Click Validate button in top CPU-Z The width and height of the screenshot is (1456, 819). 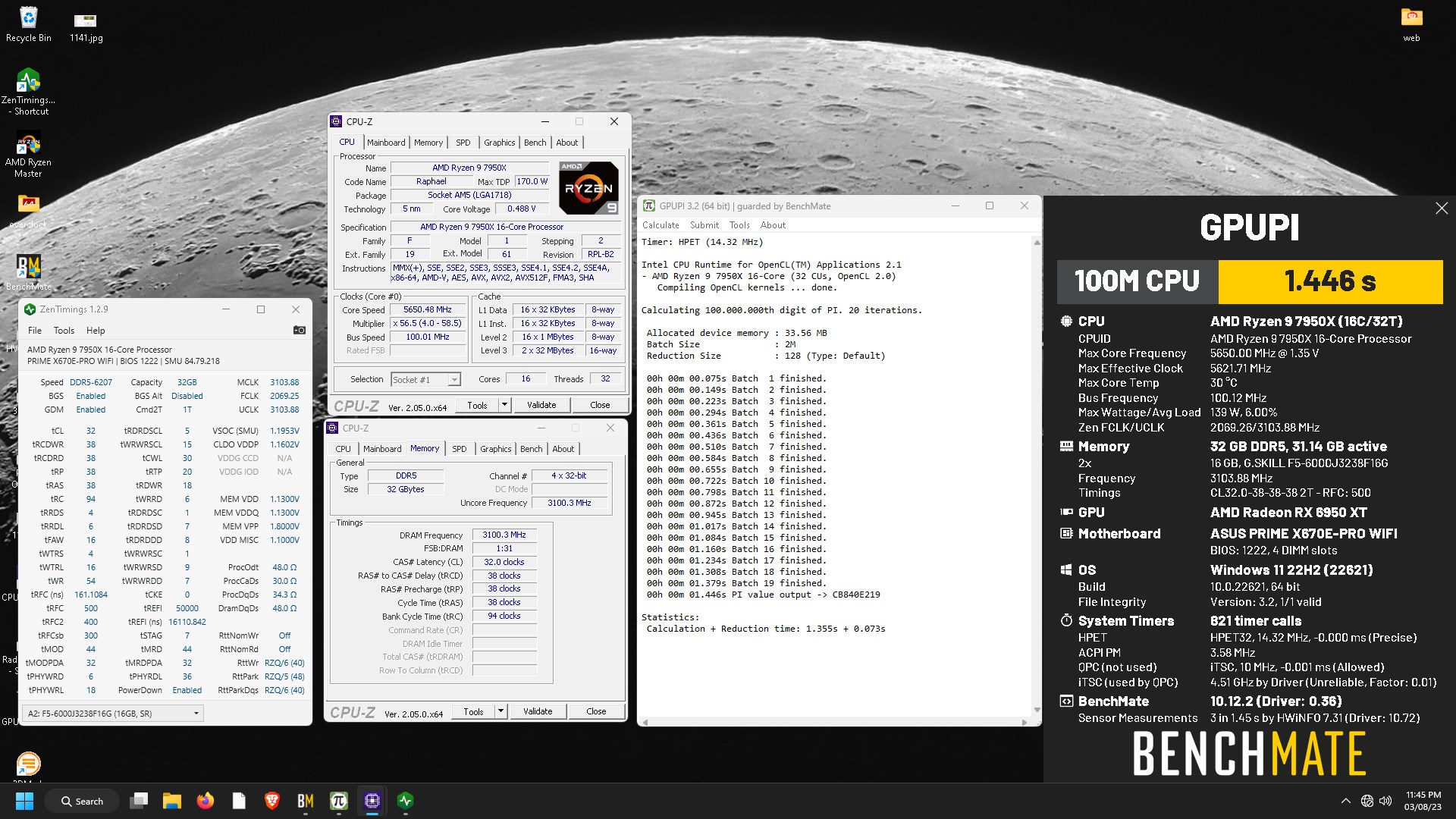tap(541, 405)
